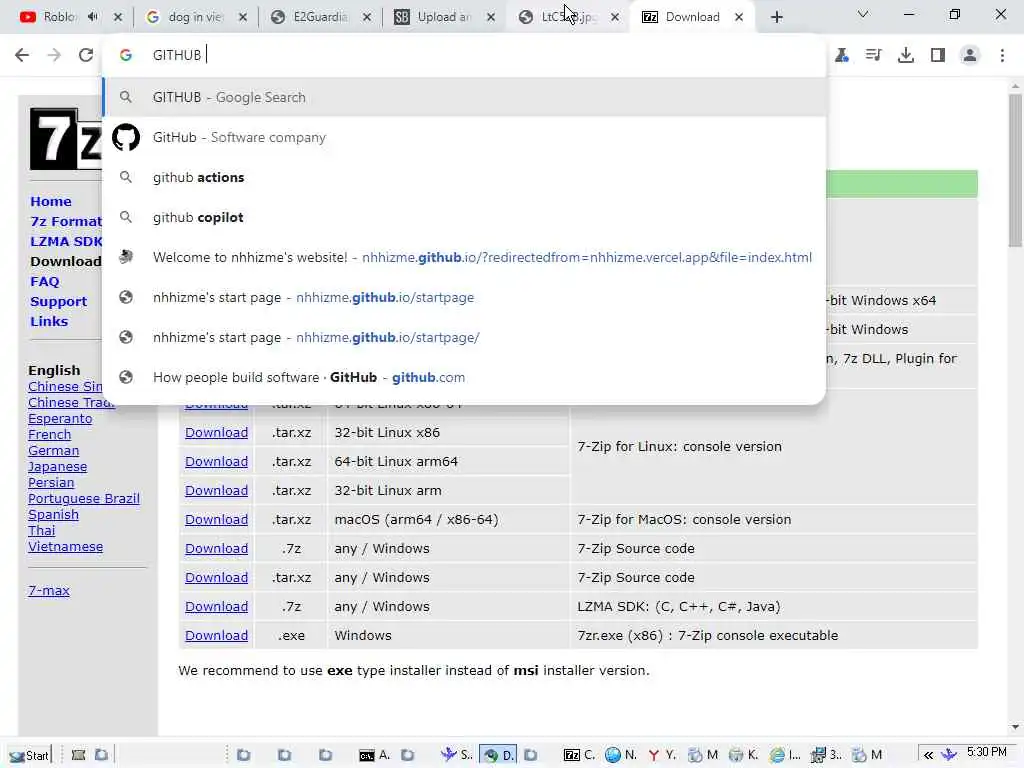Open the 7-max link

pyautogui.click(x=49, y=590)
